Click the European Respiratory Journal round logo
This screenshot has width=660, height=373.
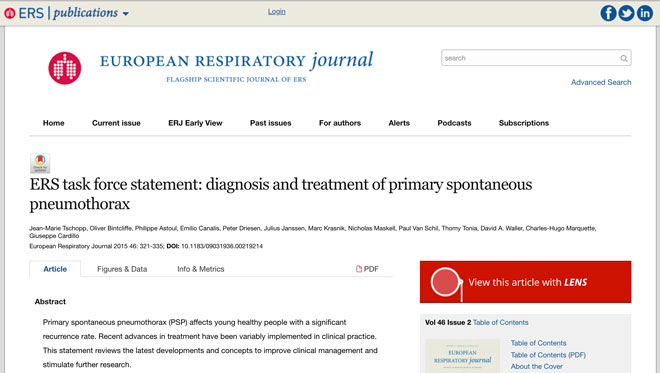point(65,68)
